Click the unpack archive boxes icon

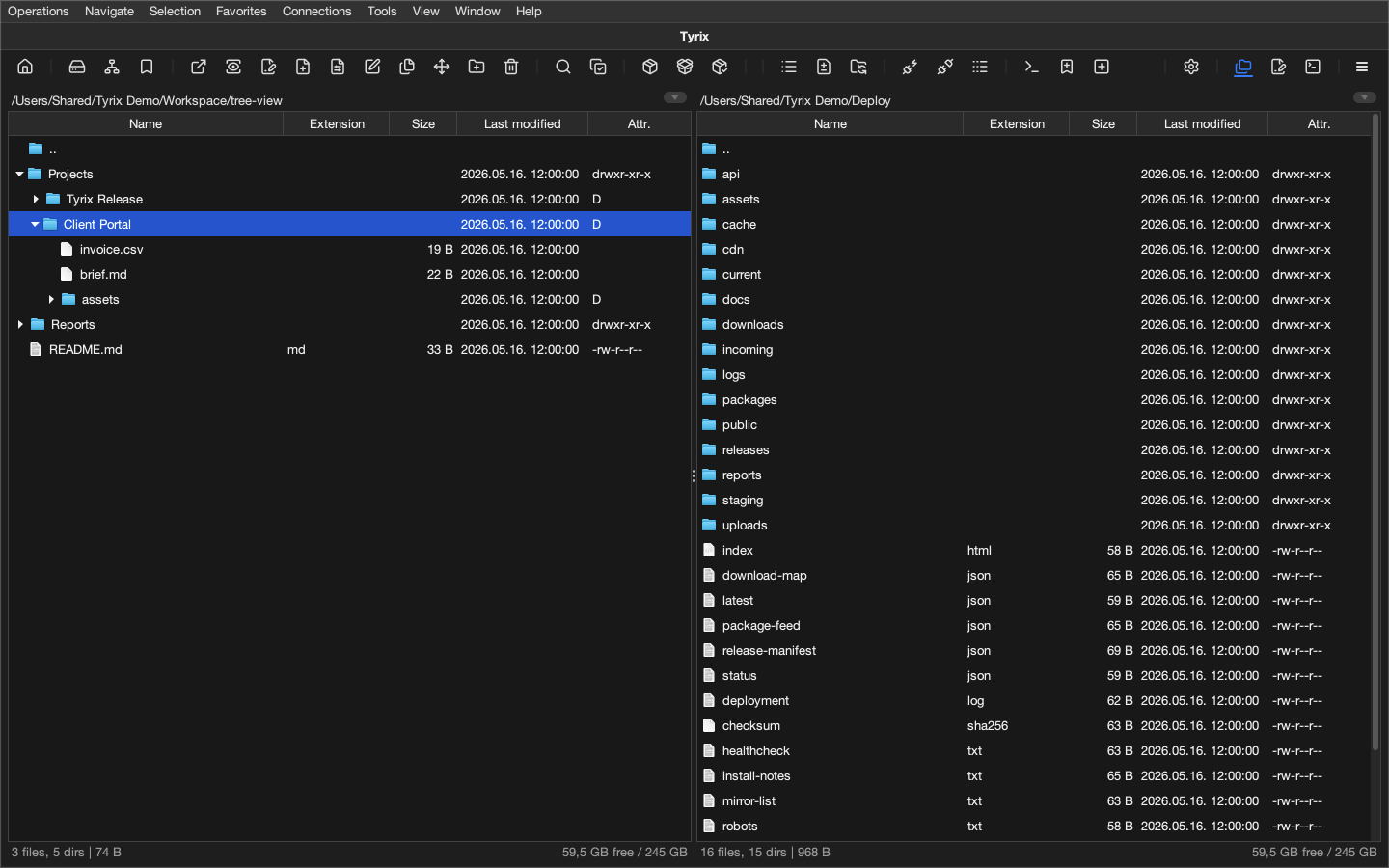pos(685,67)
